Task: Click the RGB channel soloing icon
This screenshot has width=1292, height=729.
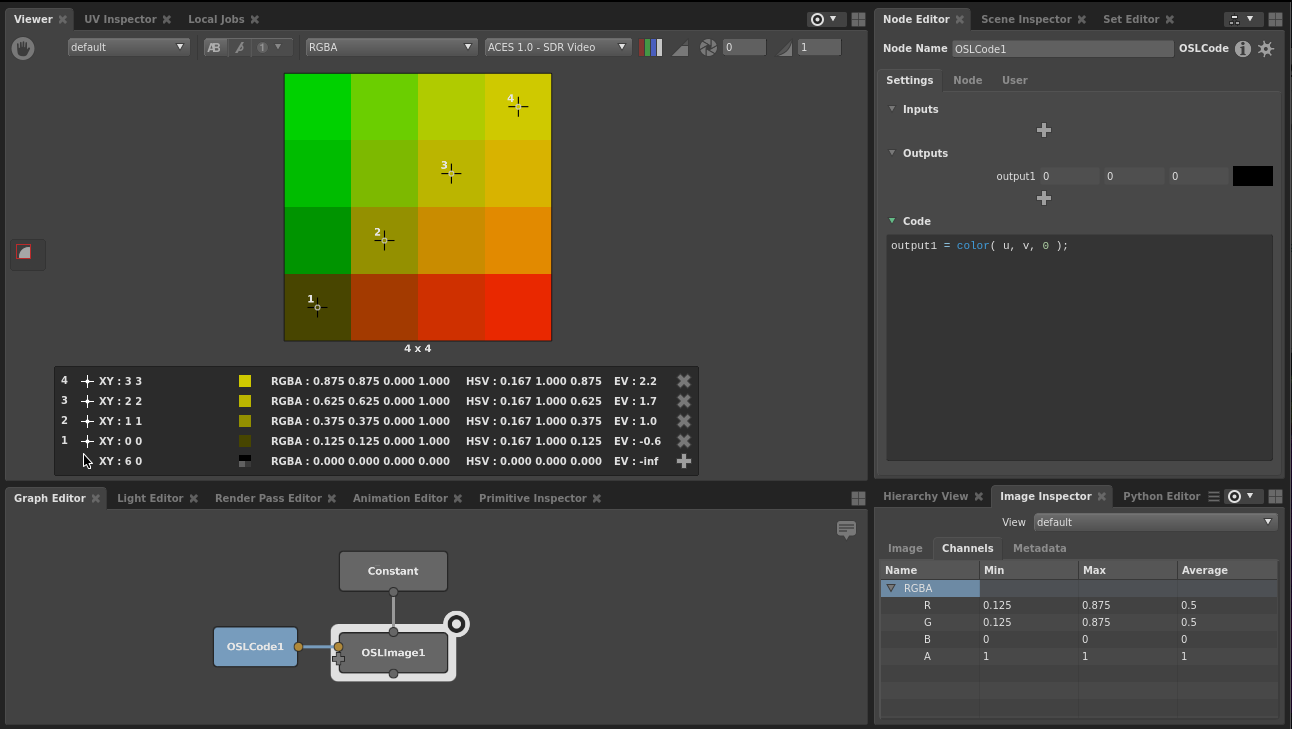Action: click(x=651, y=47)
